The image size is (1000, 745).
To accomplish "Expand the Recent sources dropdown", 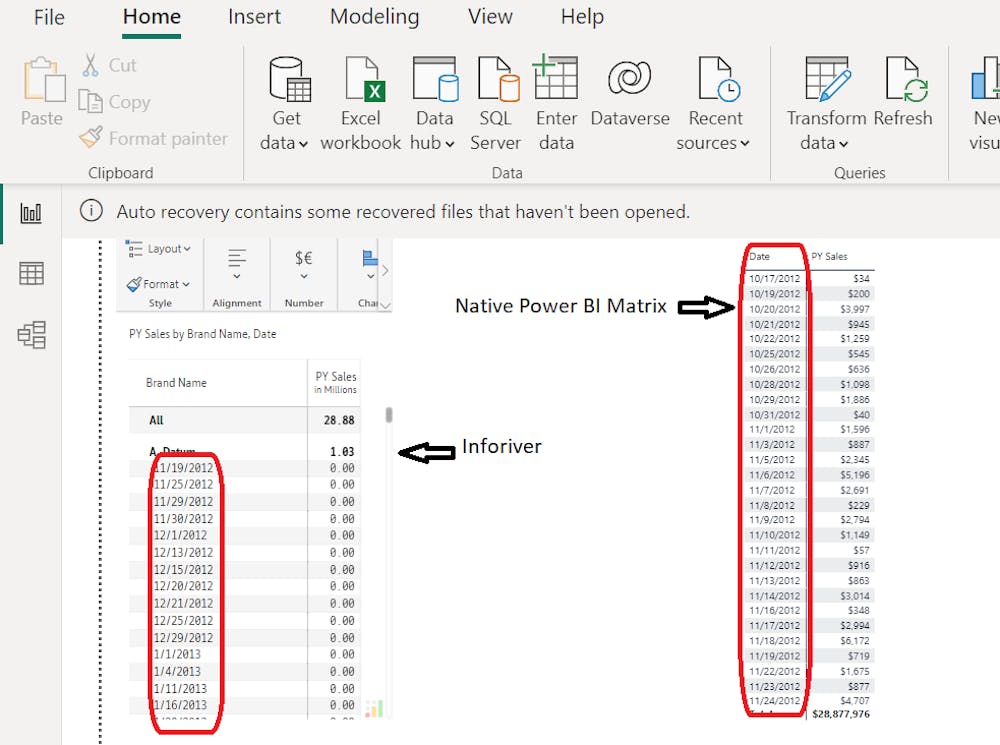I will tap(714, 143).
